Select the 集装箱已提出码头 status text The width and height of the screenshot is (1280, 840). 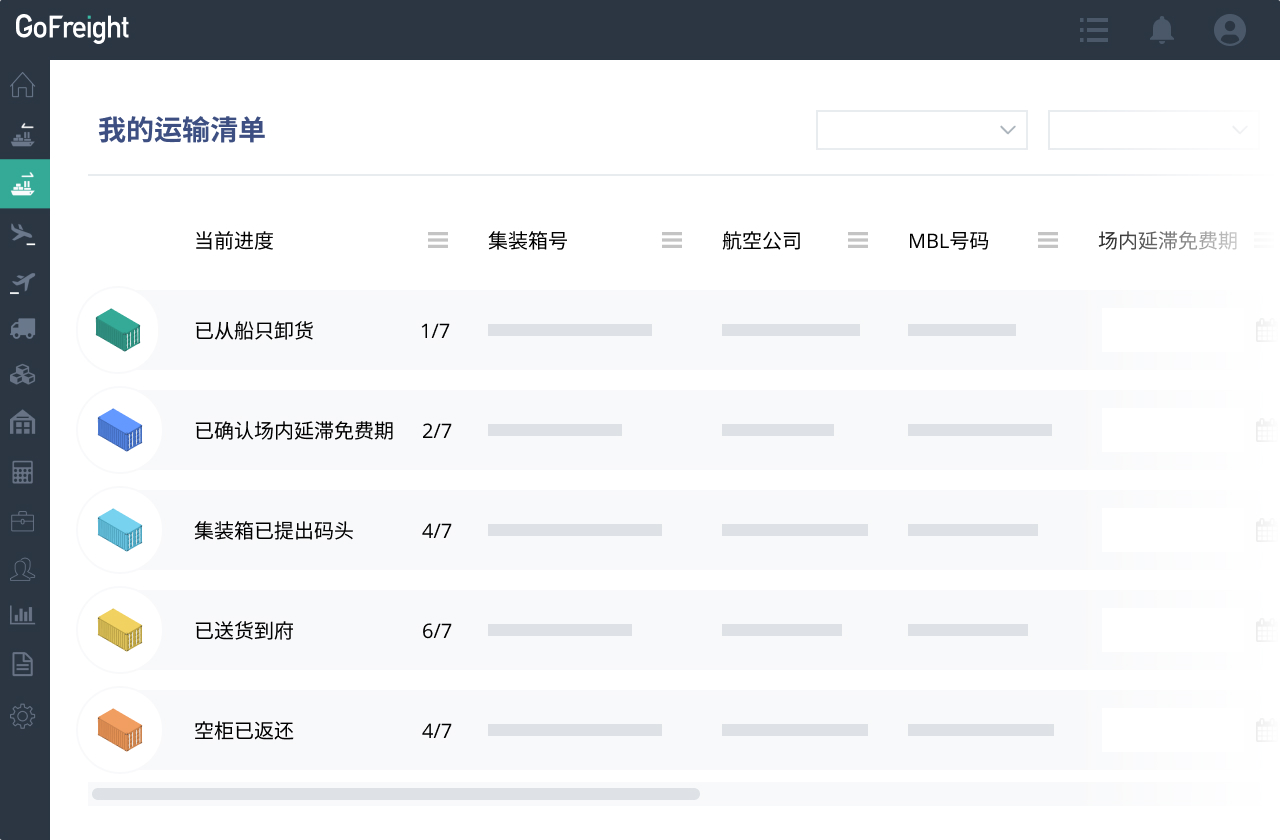tap(274, 531)
